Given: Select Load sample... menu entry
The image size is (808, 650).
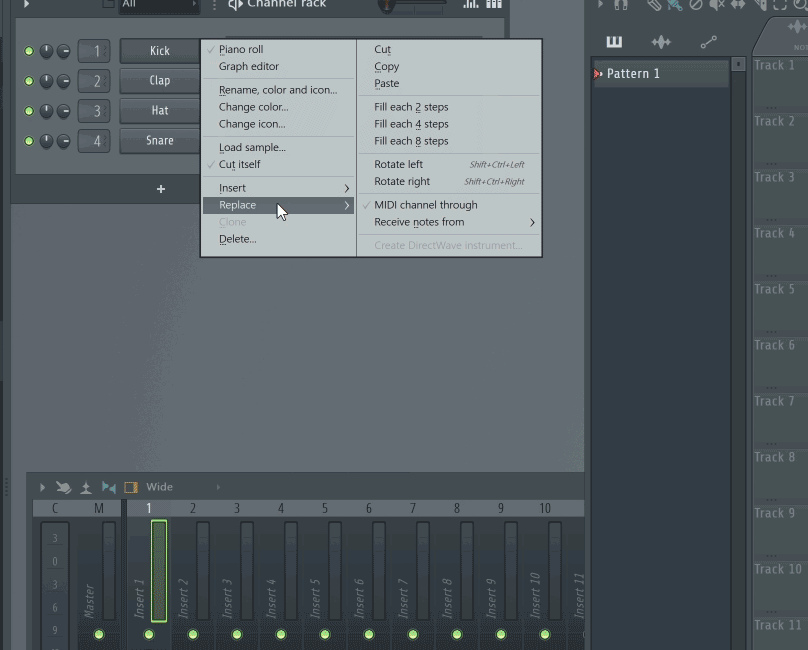Looking at the screenshot, I should [278, 147].
